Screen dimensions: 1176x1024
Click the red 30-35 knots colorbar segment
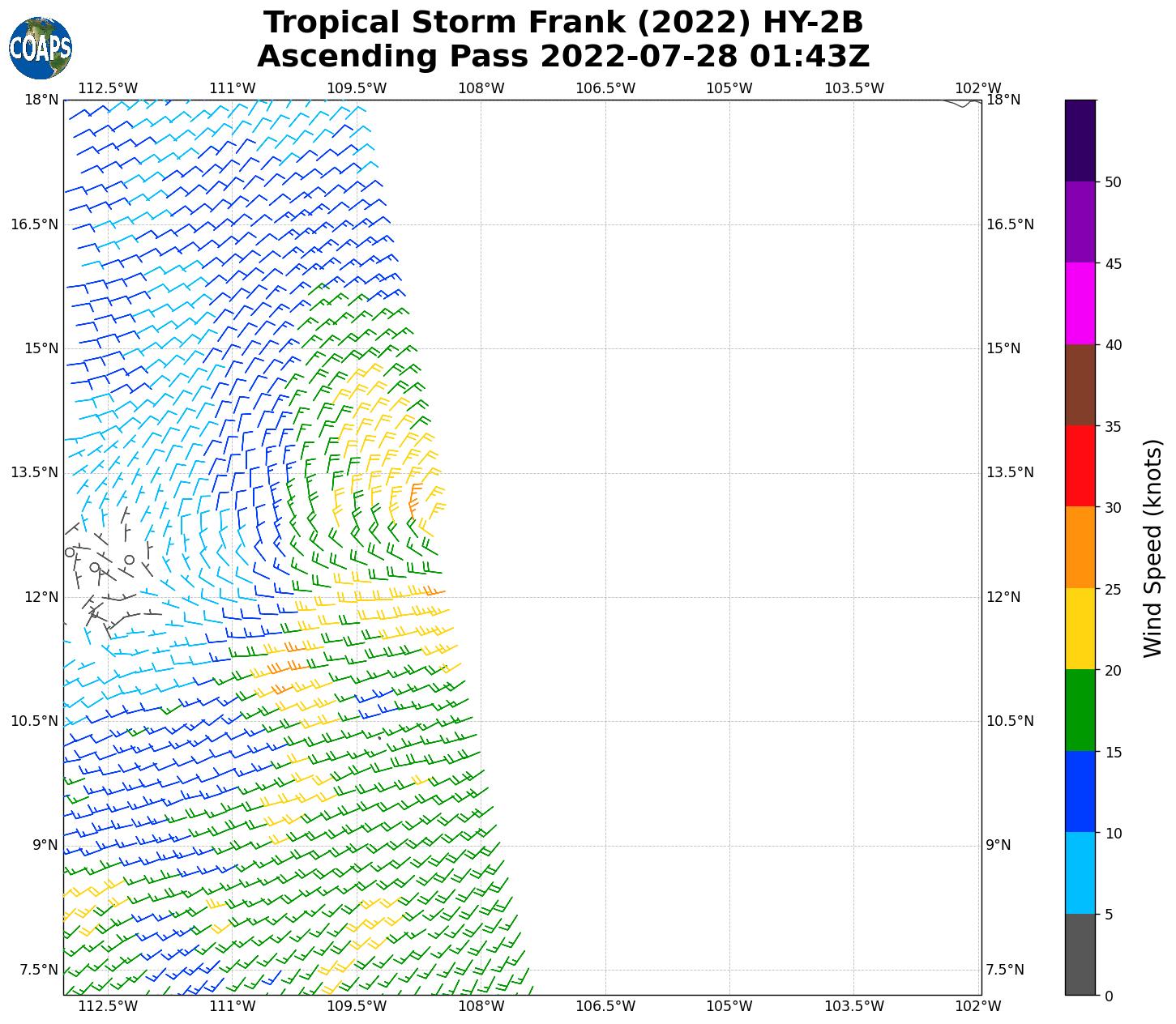tap(1080, 466)
